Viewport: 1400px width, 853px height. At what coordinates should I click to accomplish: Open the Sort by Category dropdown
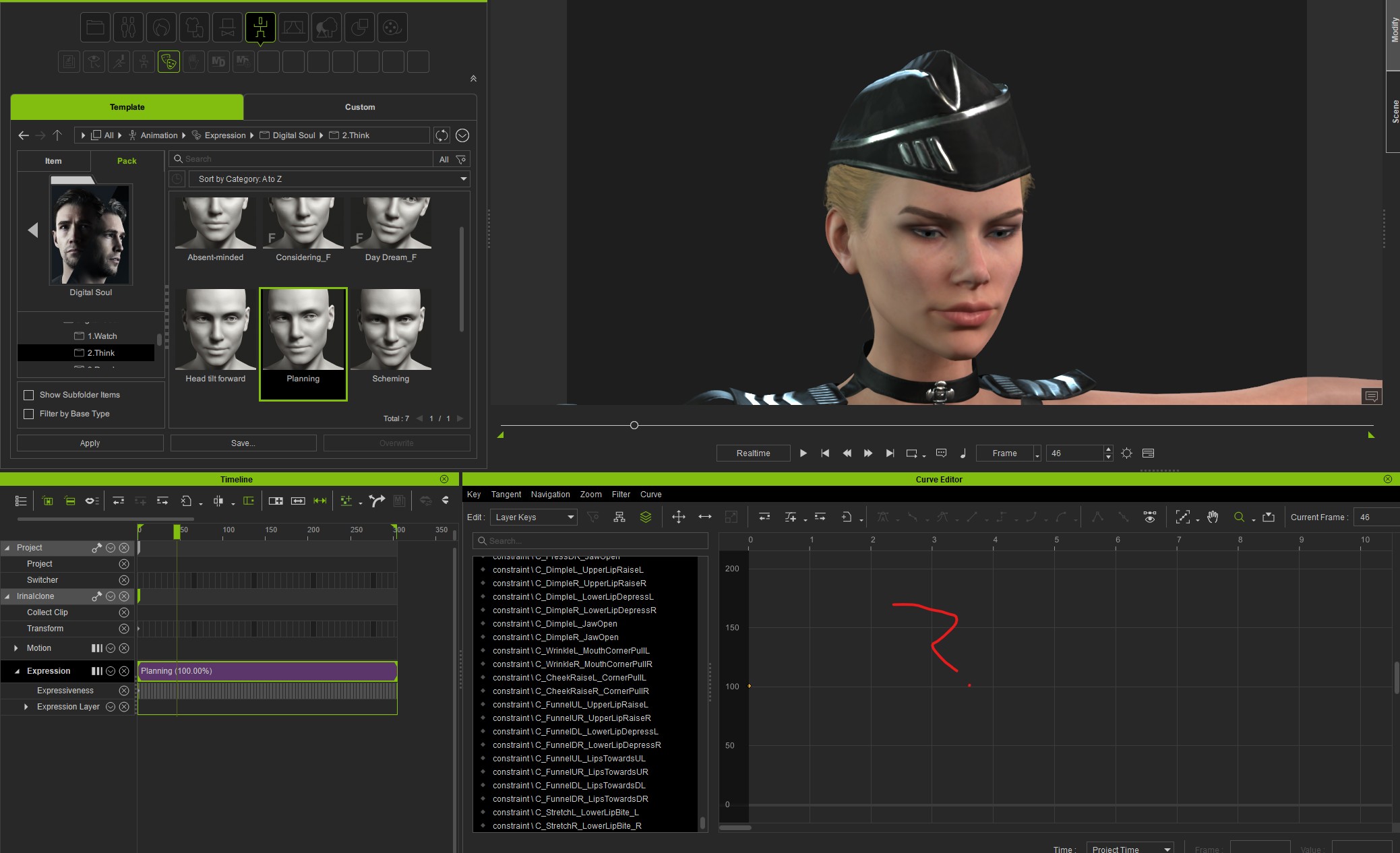330,179
